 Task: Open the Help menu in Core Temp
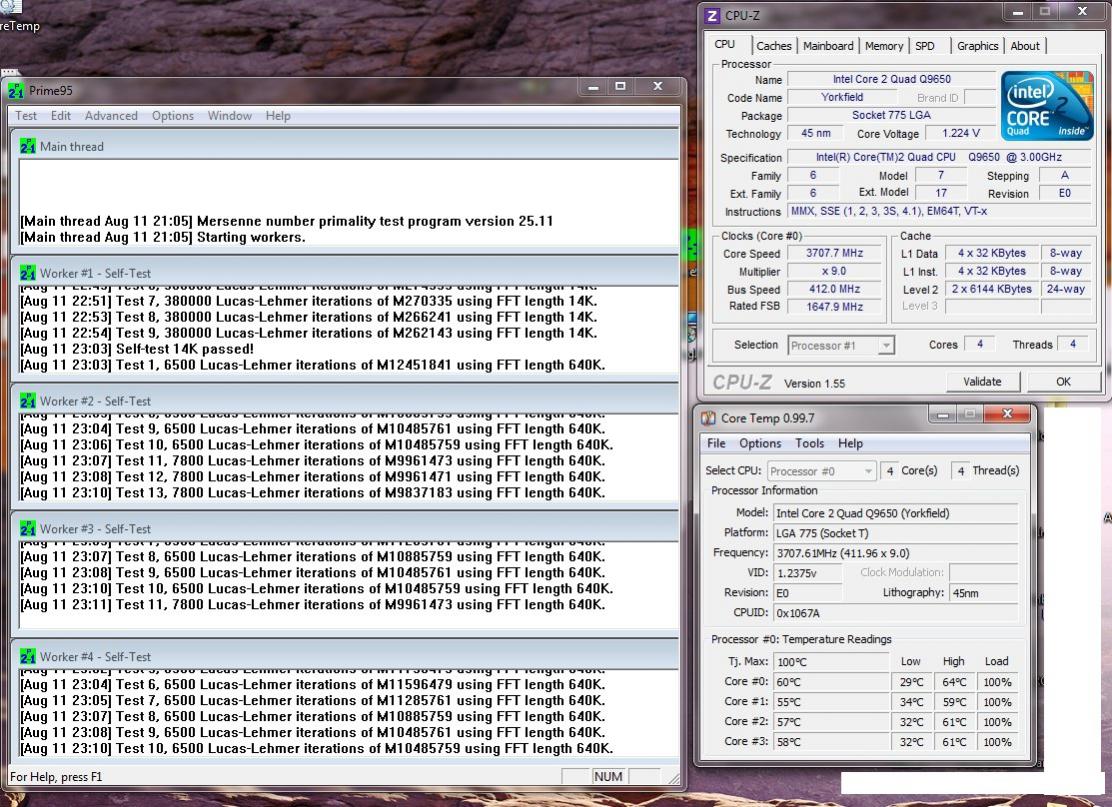[850, 443]
